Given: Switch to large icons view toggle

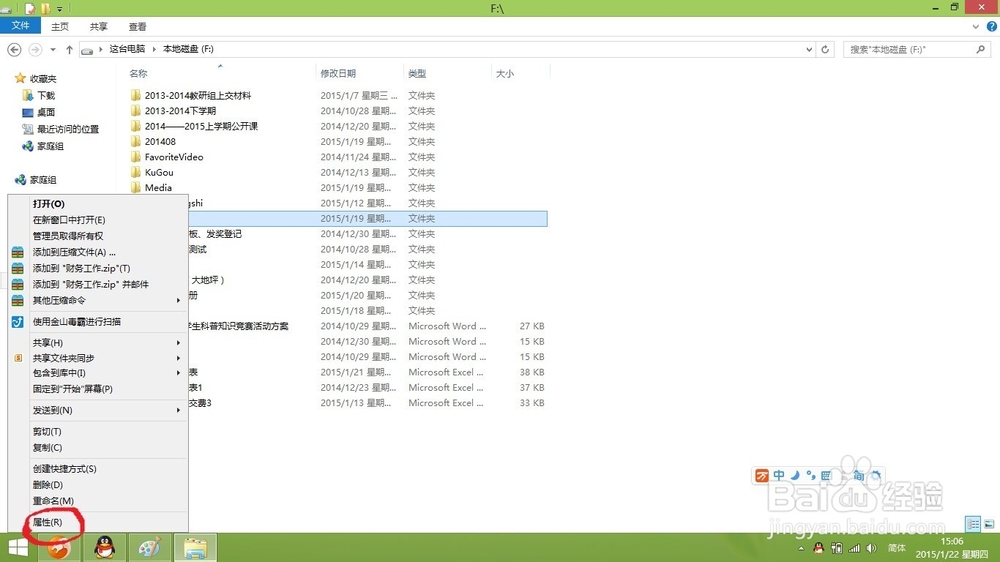Looking at the screenshot, I should (989, 524).
